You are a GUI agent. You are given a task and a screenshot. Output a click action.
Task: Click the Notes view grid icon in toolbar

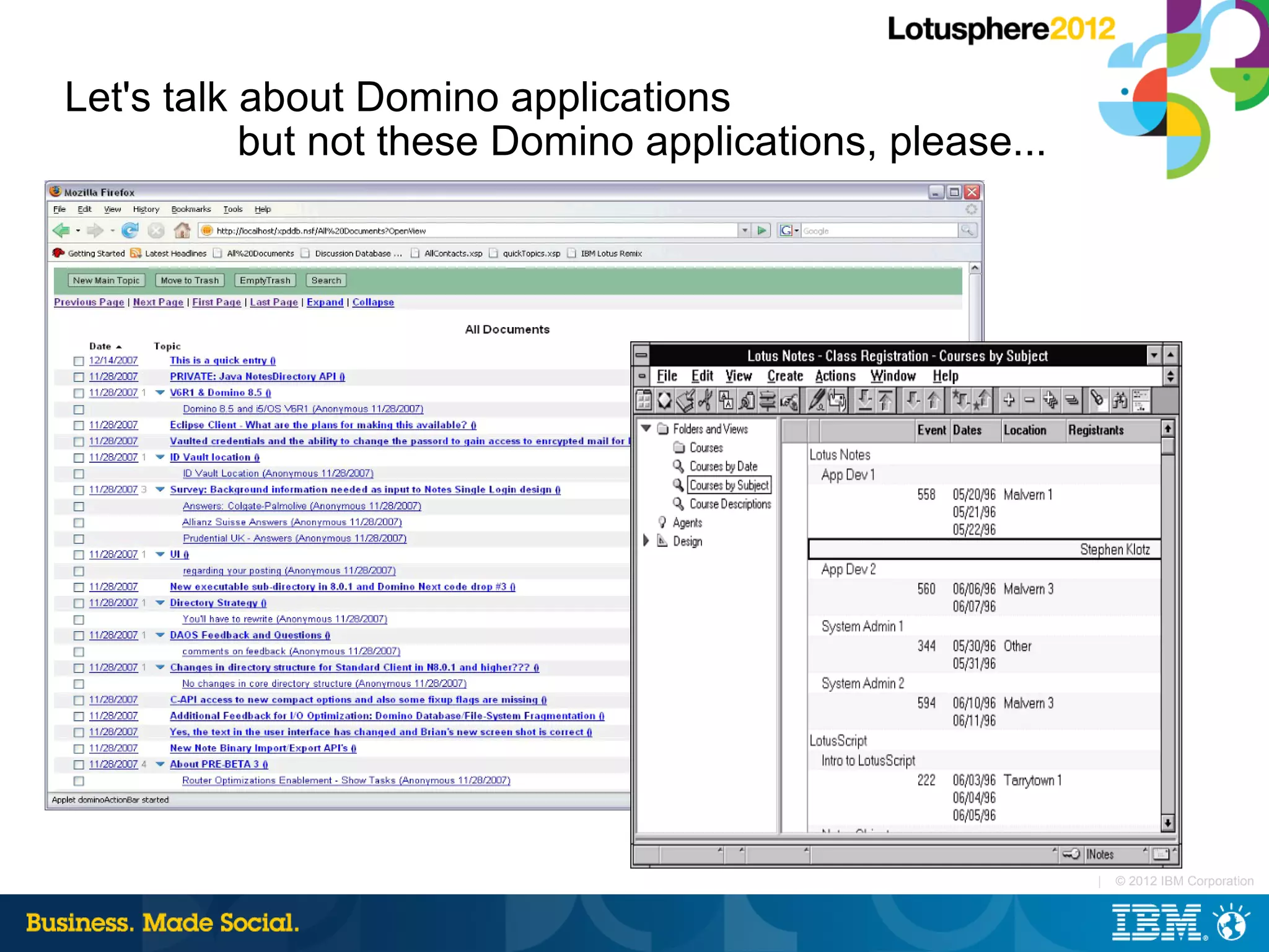644,401
